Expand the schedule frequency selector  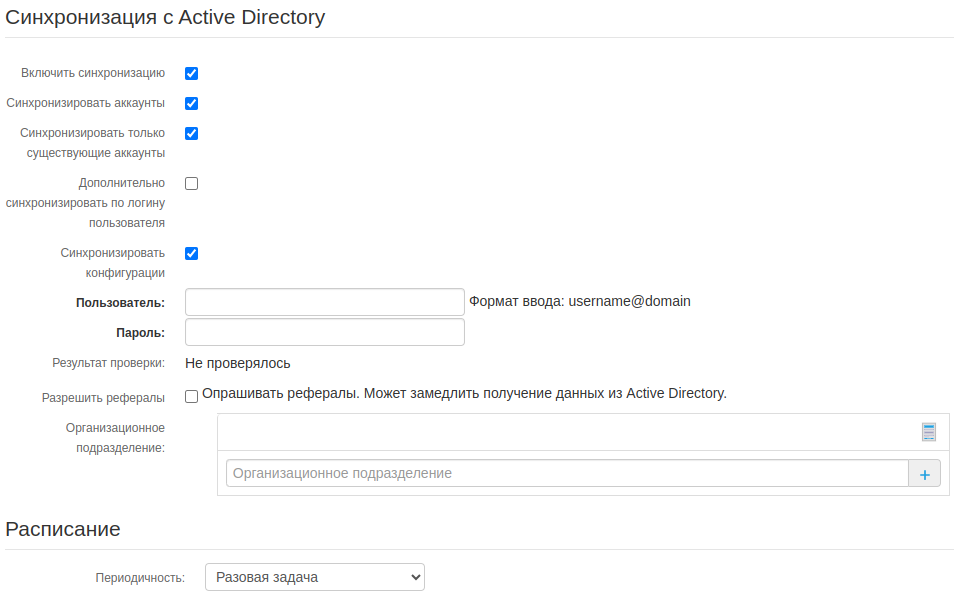pos(314,577)
